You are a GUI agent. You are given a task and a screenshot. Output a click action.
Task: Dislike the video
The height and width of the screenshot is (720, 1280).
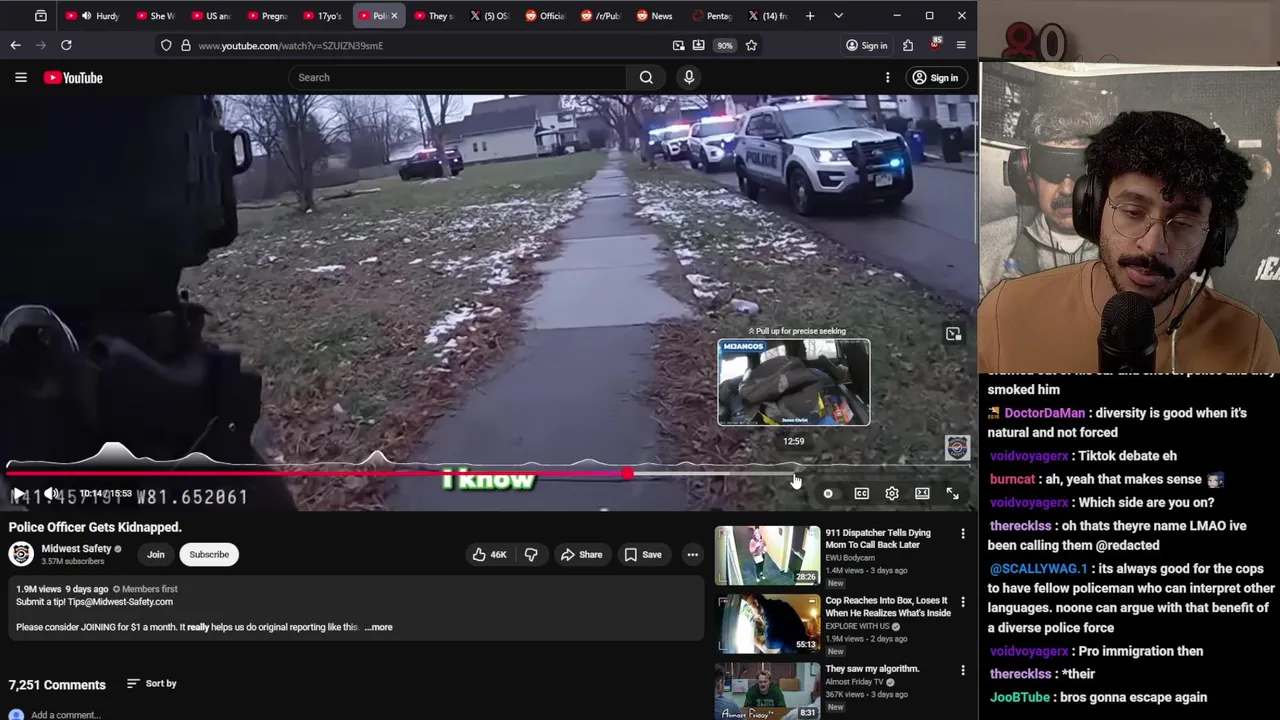click(x=531, y=554)
